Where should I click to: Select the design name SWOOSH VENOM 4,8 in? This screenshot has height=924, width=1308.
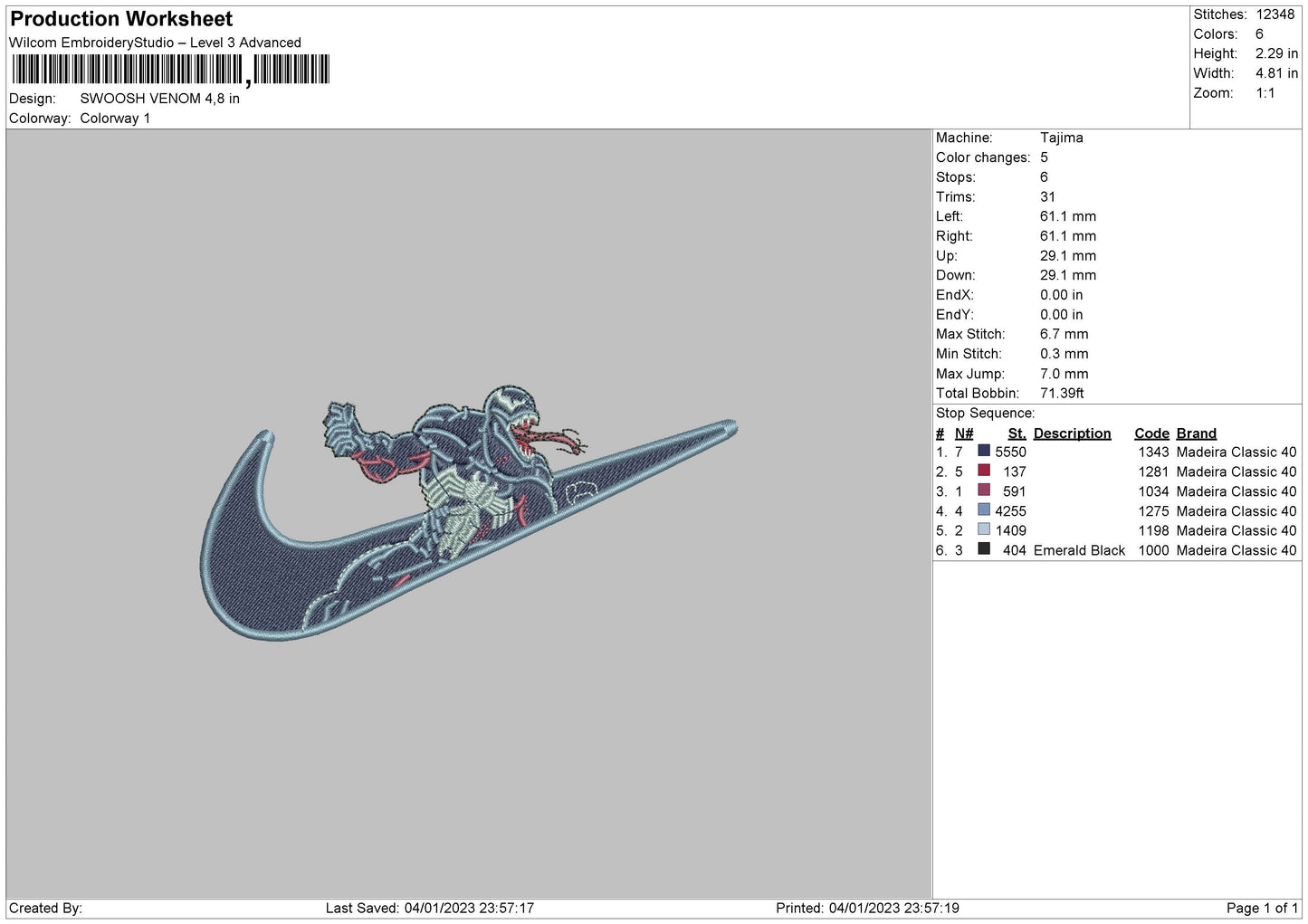159,99
